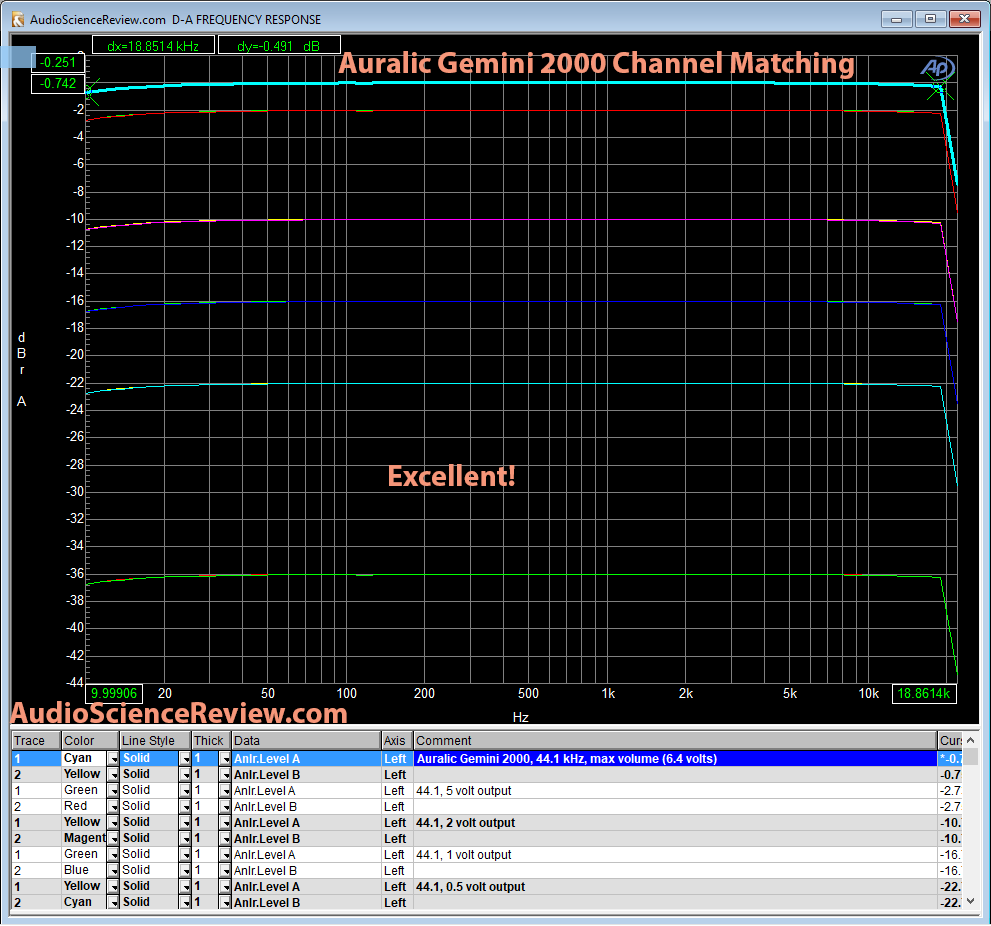Open the thickness dropdown for the max volume row
This screenshot has height=926, width=991.
[x=225, y=758]
